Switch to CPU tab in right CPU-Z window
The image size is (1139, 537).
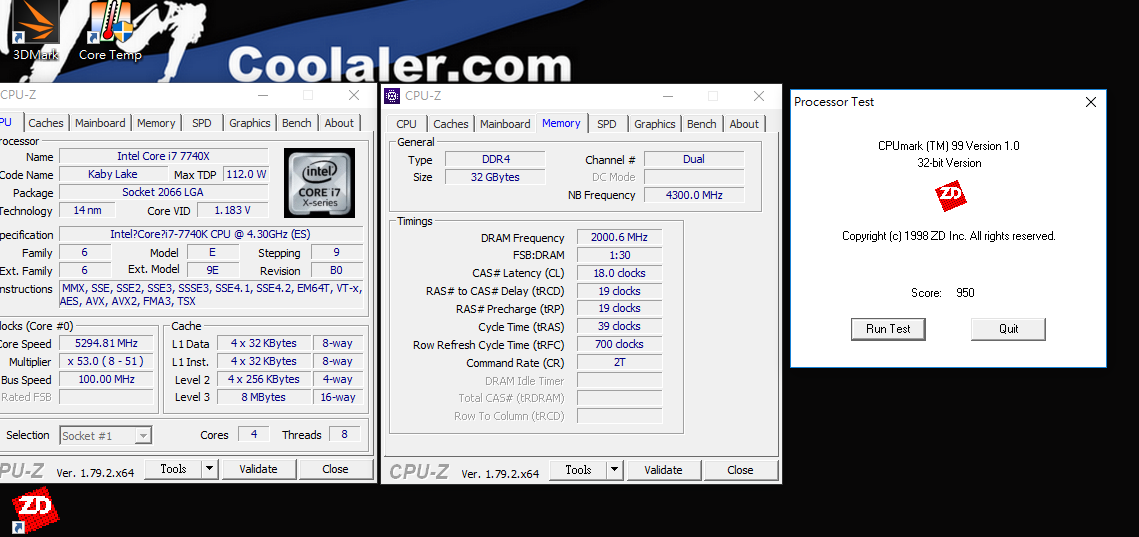[x=407, y=124]
